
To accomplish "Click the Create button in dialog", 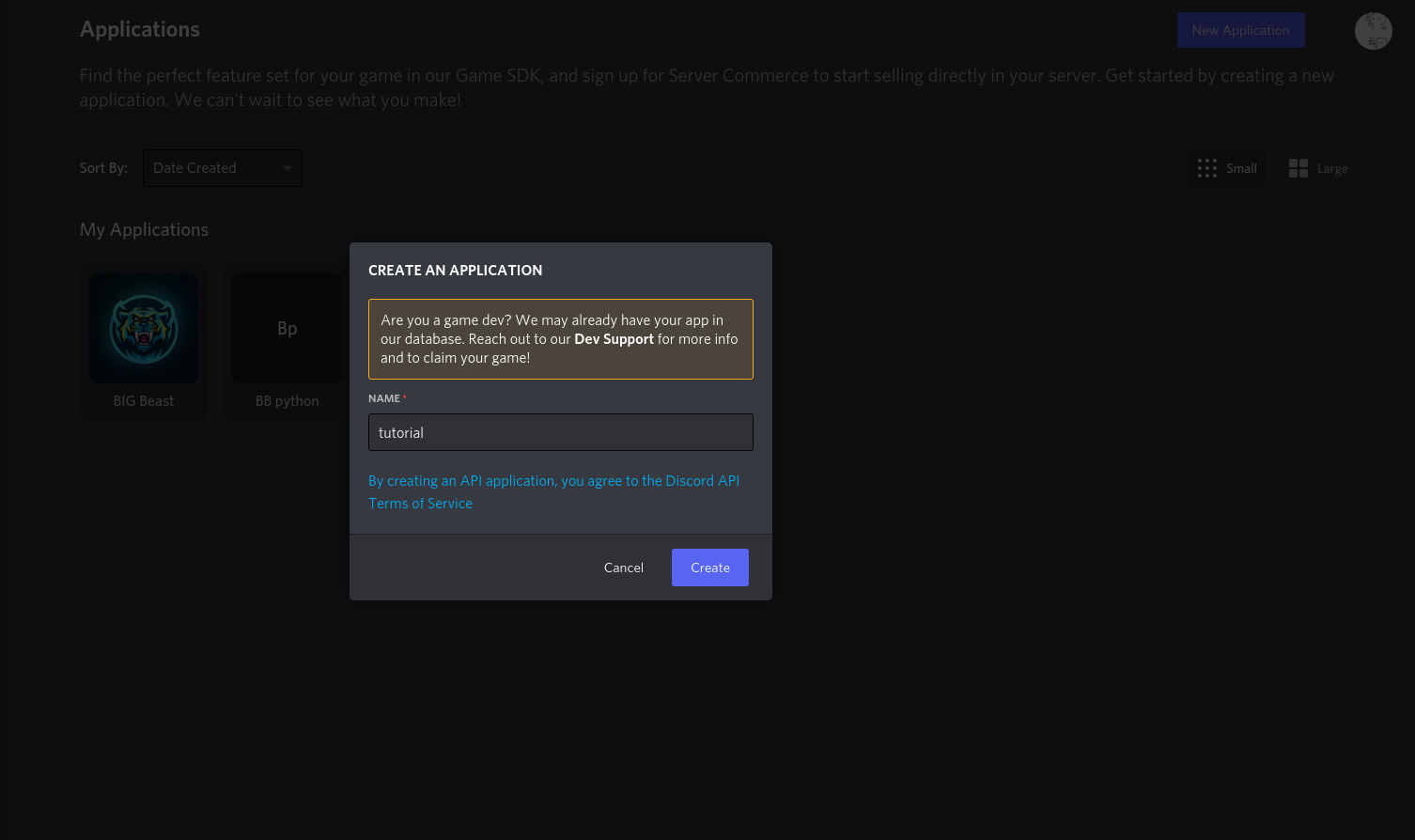I will coord(709,568).
